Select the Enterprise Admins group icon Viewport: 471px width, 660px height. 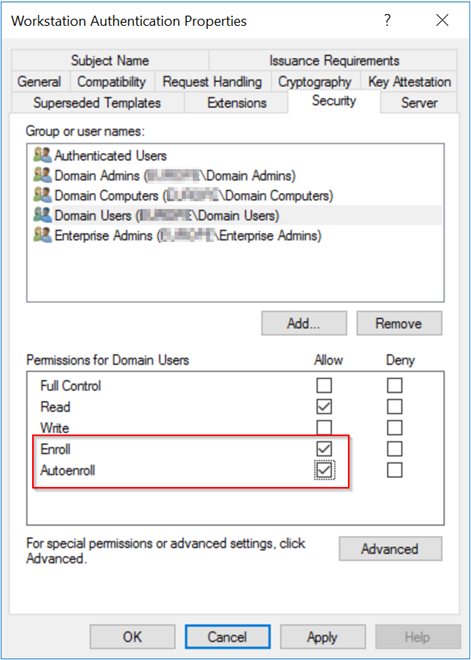43,236
